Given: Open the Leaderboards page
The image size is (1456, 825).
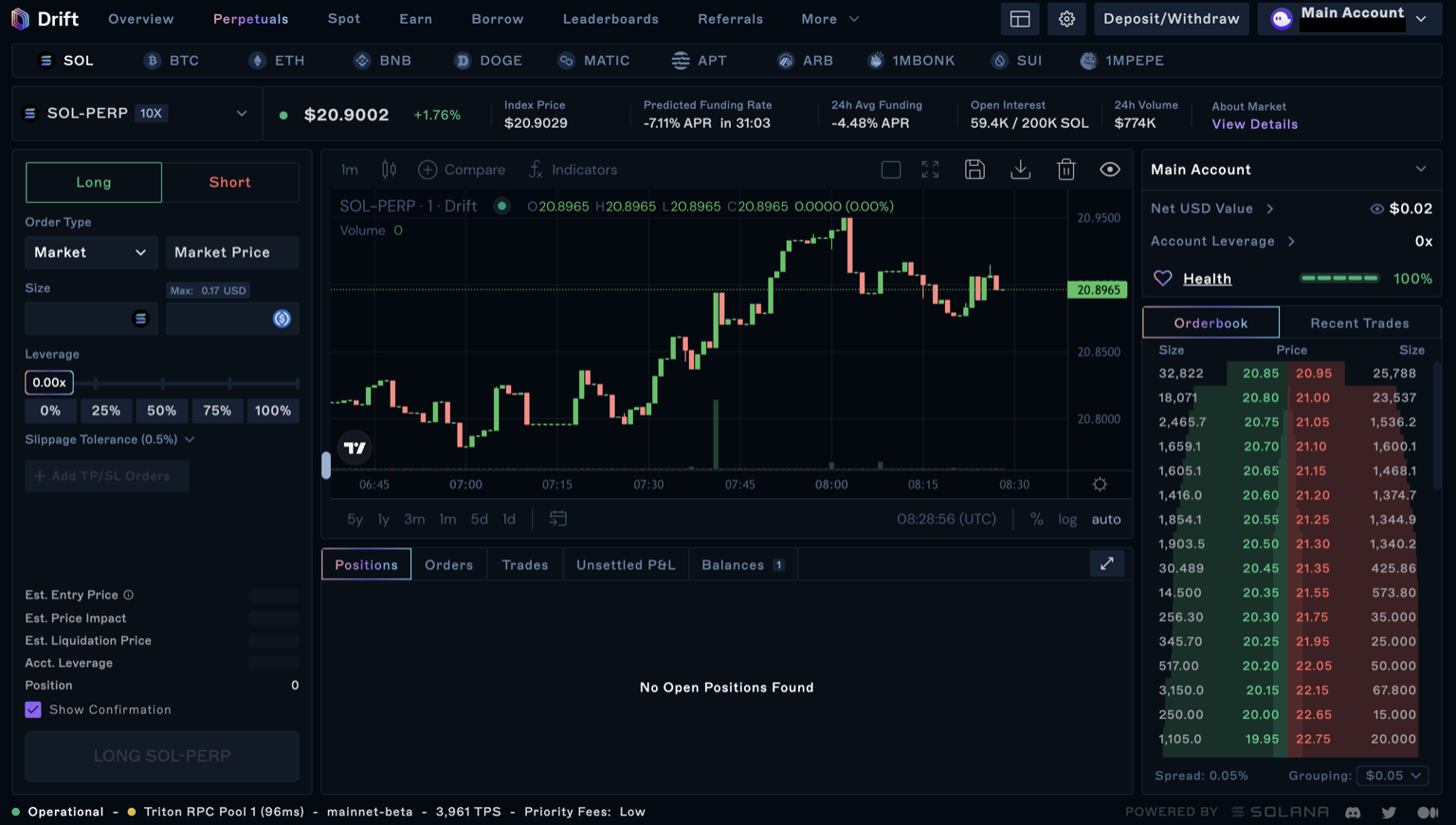Looking at the screenshot, I should click(x=610, y=18).
